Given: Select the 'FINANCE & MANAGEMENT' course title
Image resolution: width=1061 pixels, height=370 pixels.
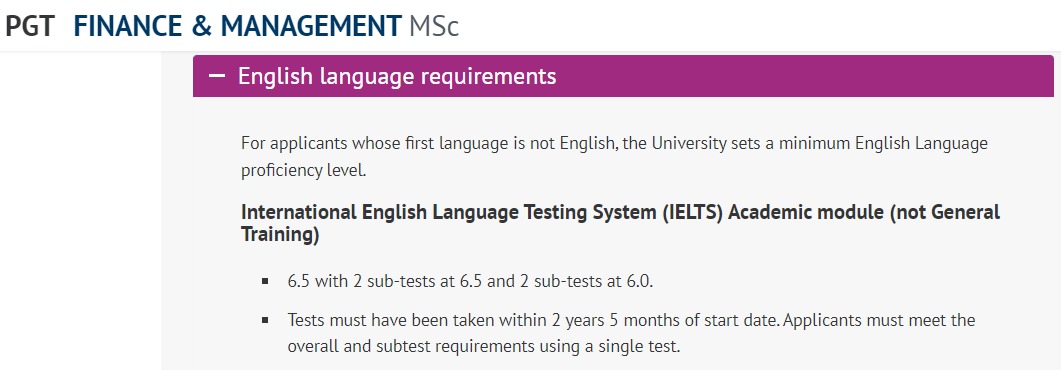Looking at the screenshot, I should pos(238,26).
